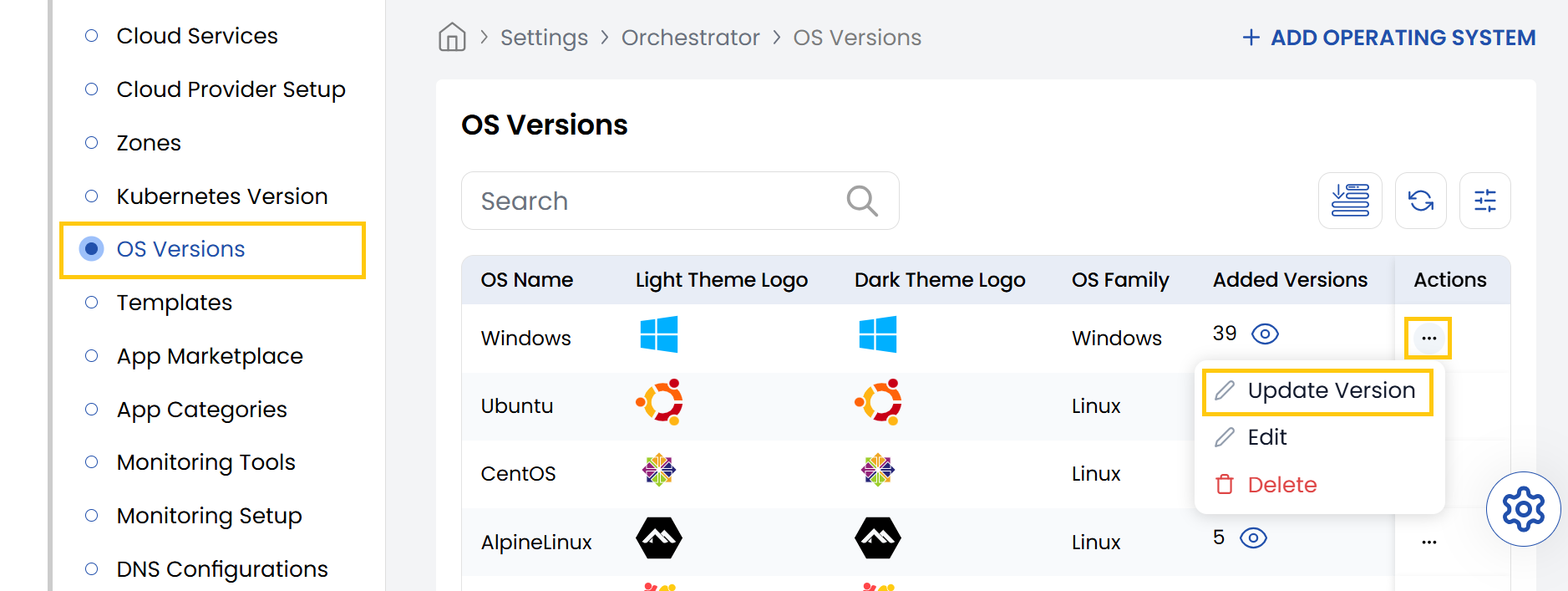Open the floating settings gear button
The width and height of the screenshot is (1568, 591).
(x=1524, y=509)
